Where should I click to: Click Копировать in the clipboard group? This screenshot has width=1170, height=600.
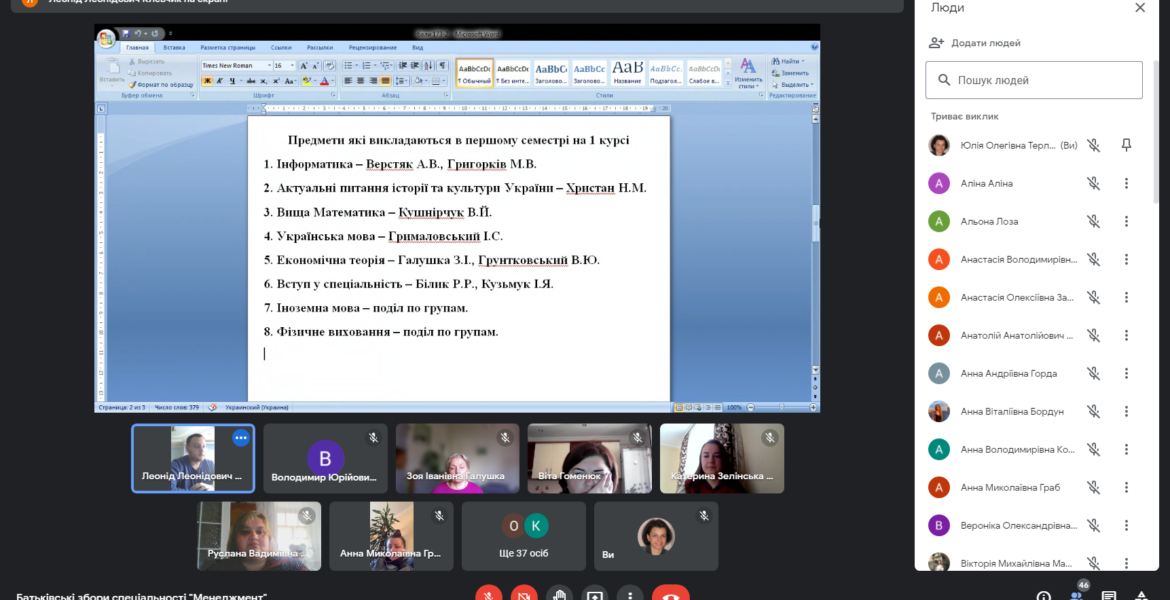pos(150,73)
